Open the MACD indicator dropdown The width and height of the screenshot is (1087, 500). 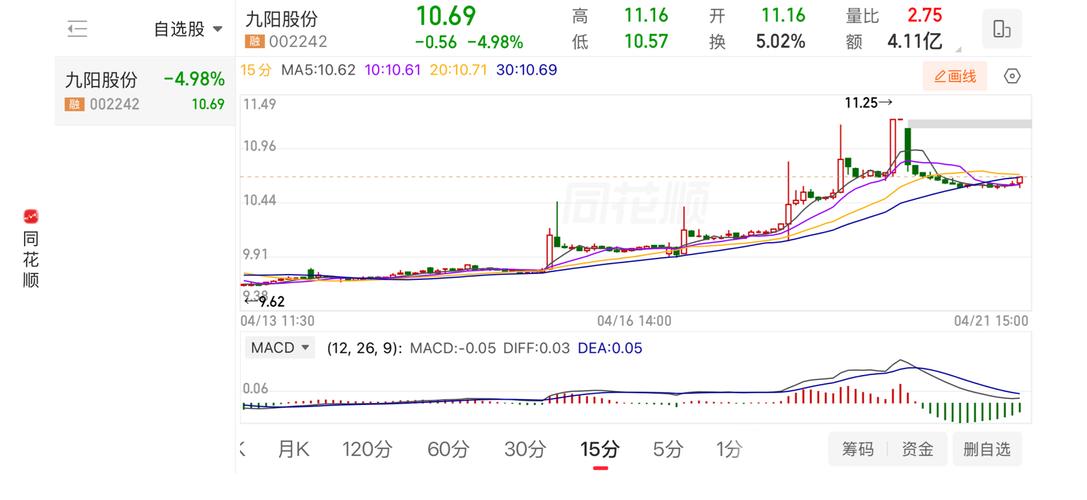(x=279, y=348)
